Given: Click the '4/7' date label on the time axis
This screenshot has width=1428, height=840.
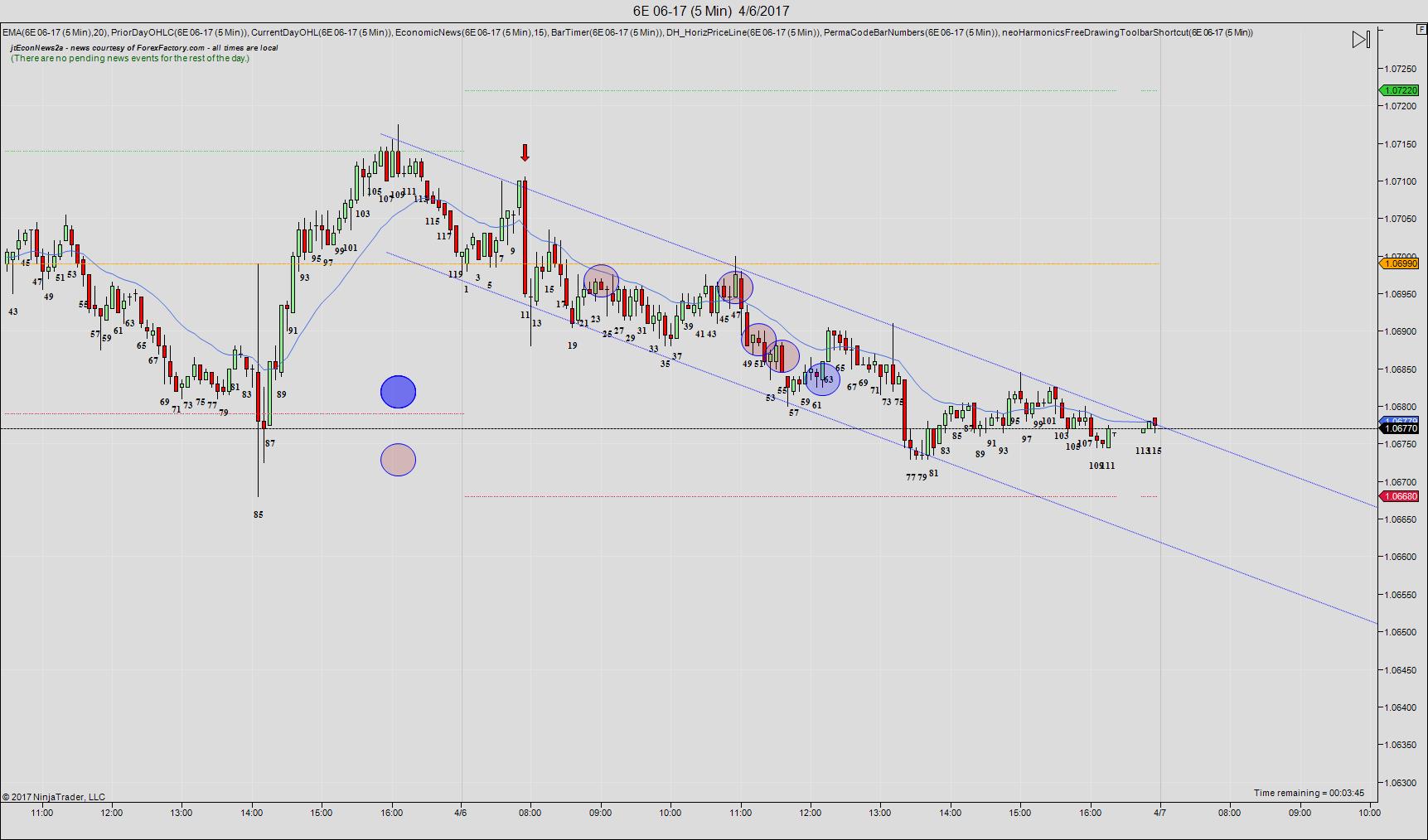Looking at the screenshot, I should coord(1159,813).
